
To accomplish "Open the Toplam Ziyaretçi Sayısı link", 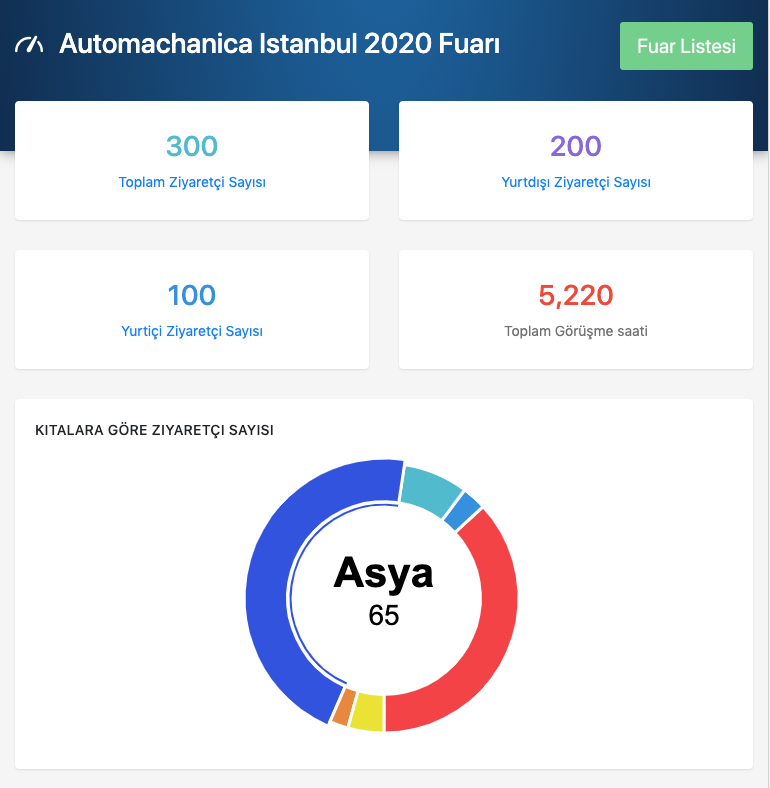I will click(x=192, y=183).
